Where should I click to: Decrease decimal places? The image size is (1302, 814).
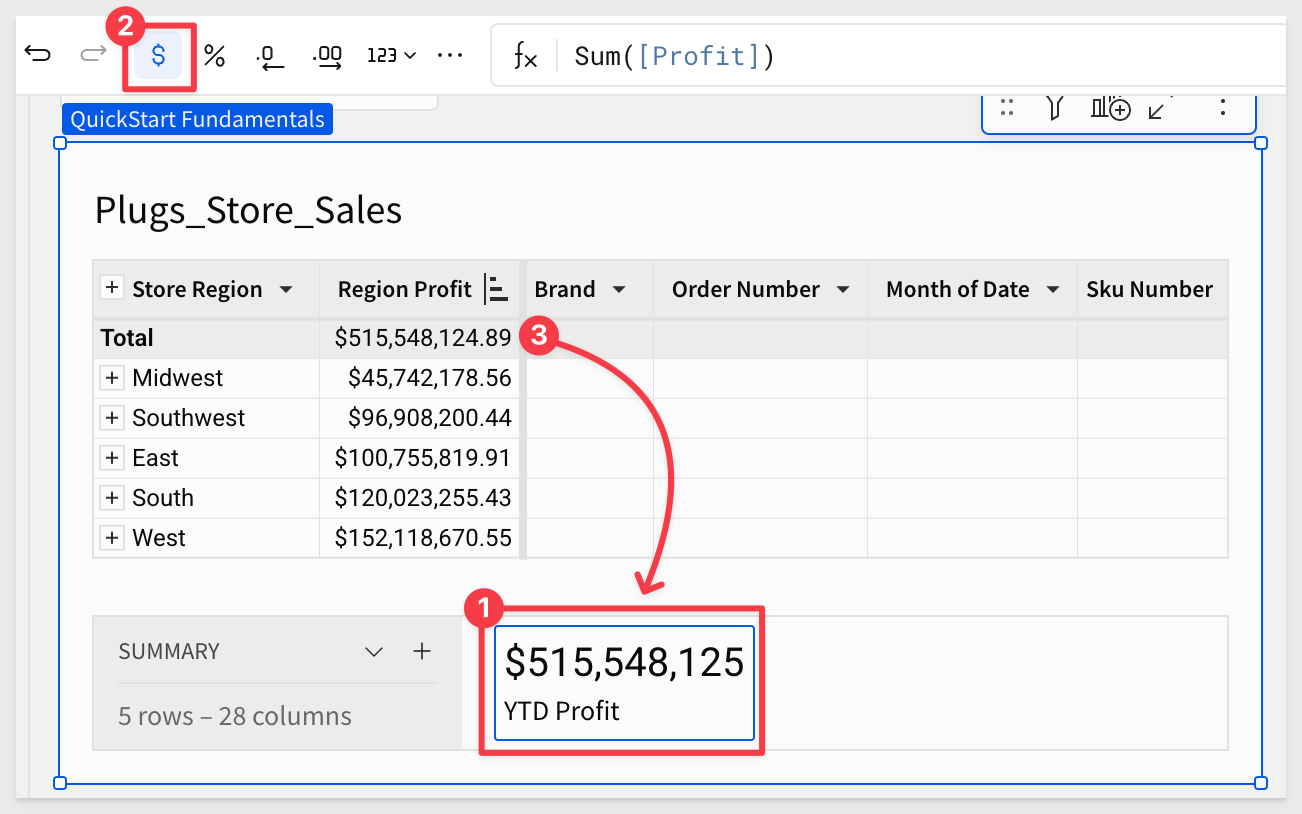click(x=270, y=56)
